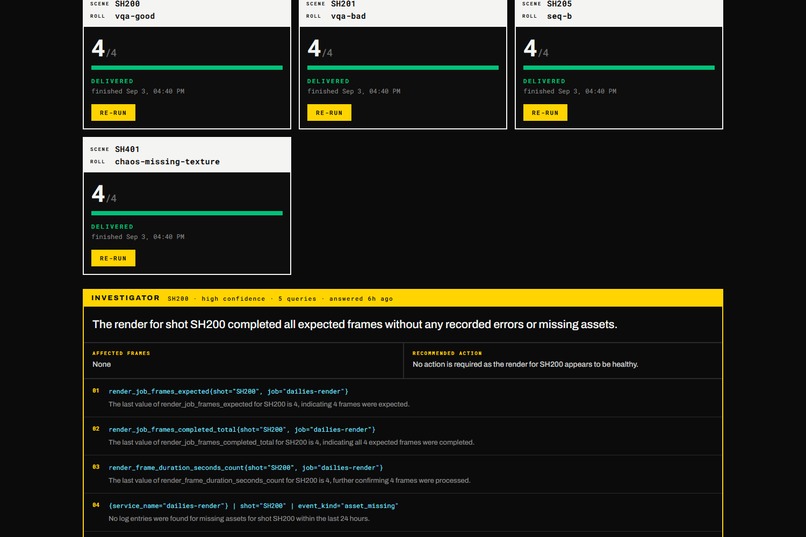Open query 01 render_job_frames_expected
The width and height of the screenshot is (806, 537).
tap(228, 392)
